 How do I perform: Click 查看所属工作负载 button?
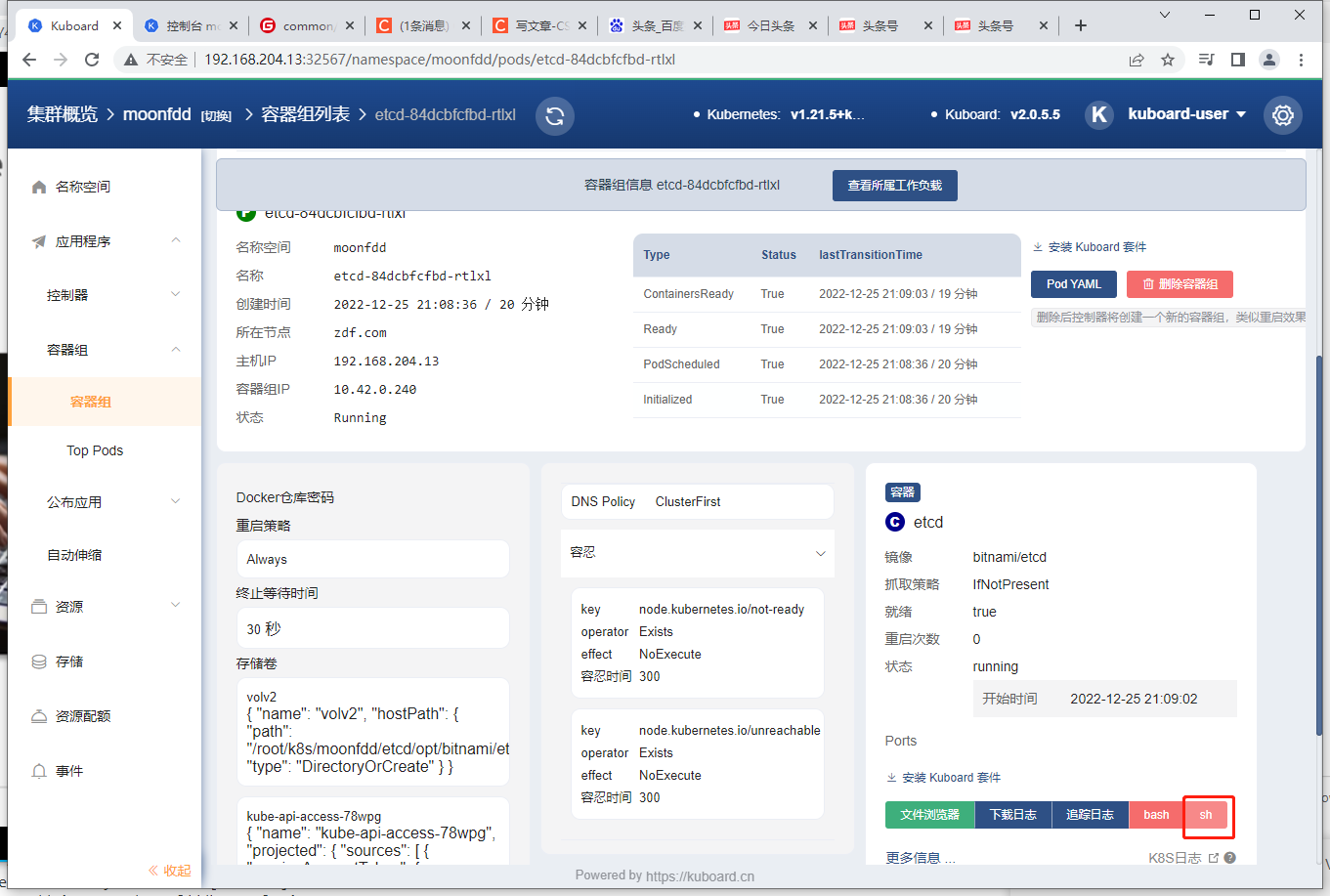pos(894,185)
